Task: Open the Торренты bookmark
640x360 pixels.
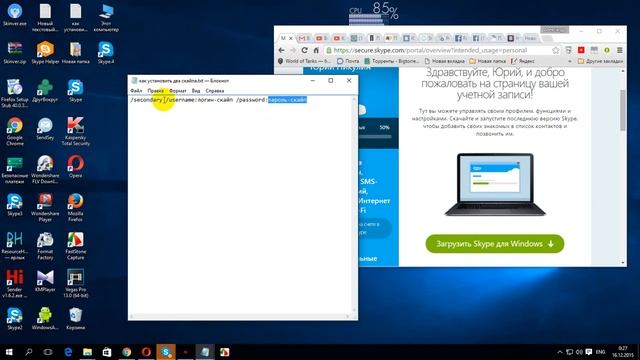Action: point(391,61)
